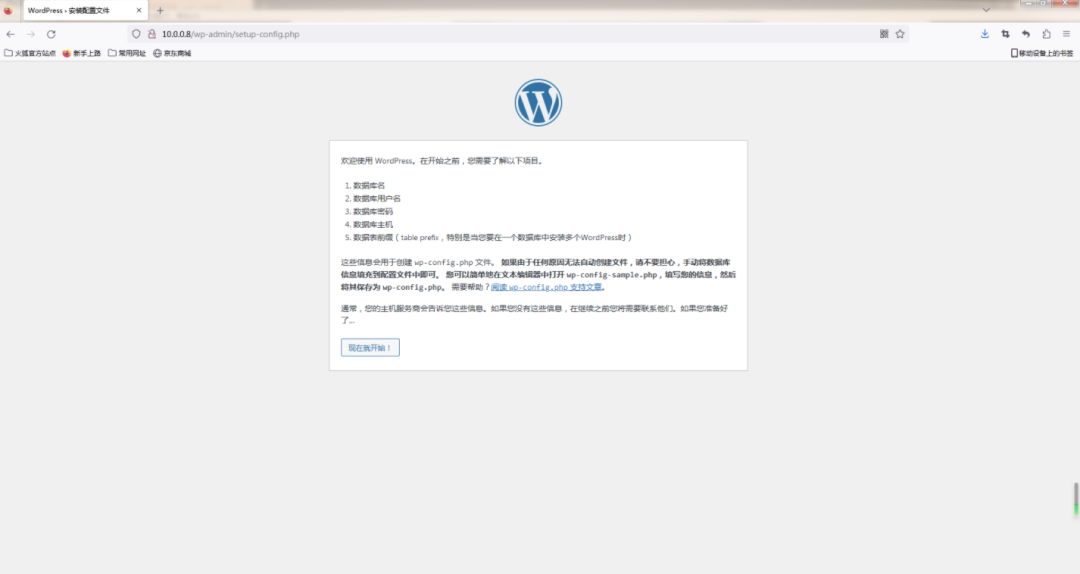Open the QR code icon in address bar

click(x=884, y=34)
